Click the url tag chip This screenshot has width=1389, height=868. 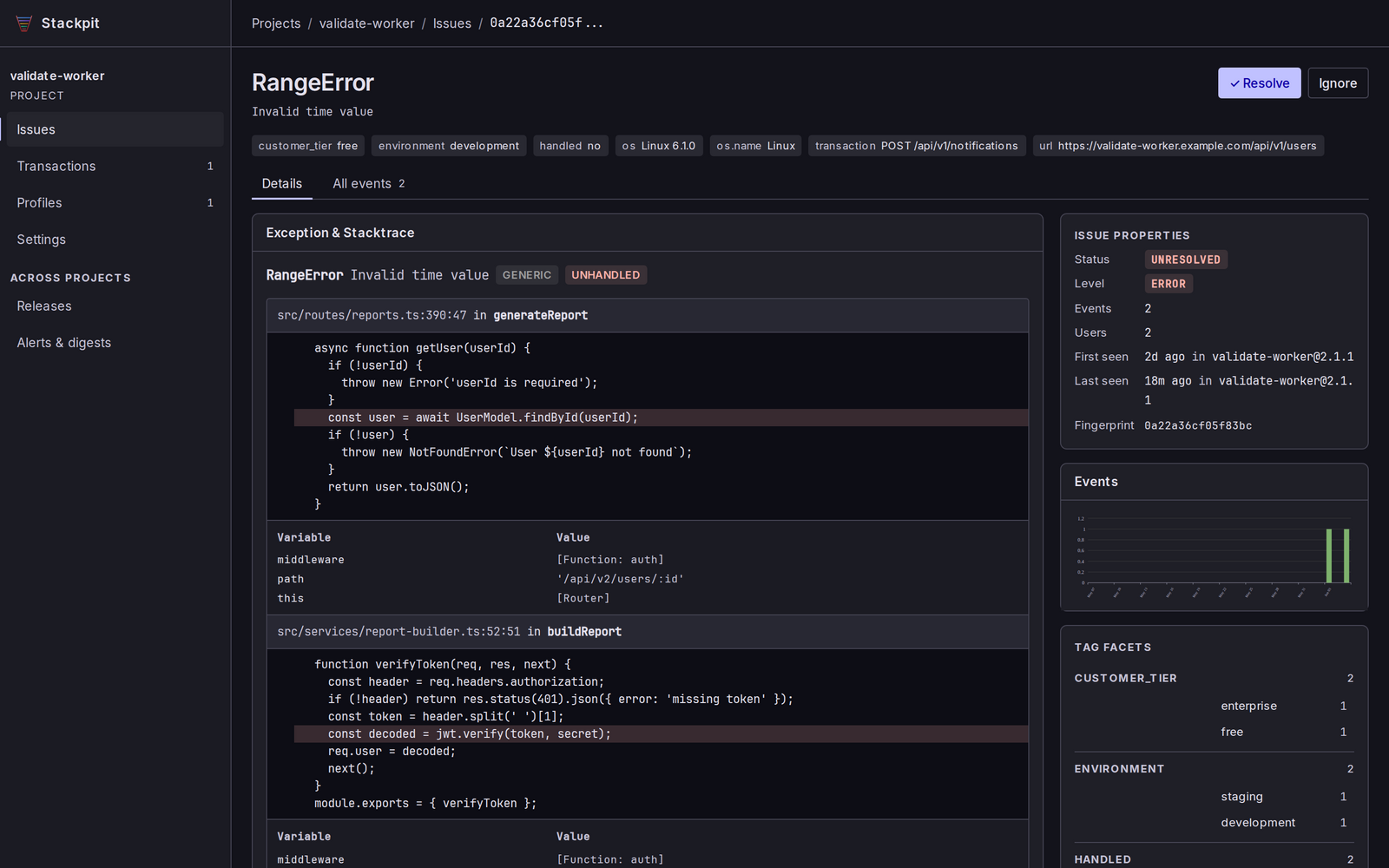coord(1178,146)
